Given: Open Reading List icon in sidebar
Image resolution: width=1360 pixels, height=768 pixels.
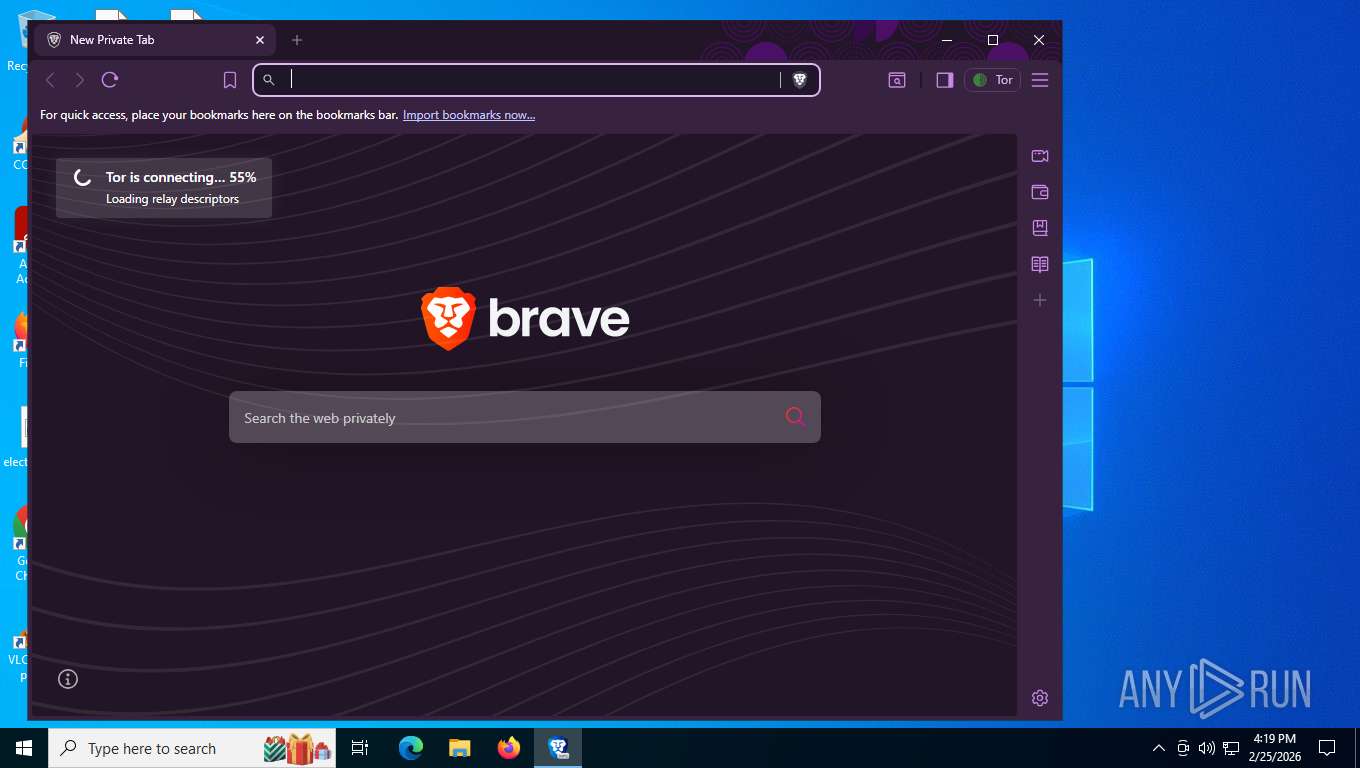Looking at the screenshot, I should click(x=1040, y=264).
